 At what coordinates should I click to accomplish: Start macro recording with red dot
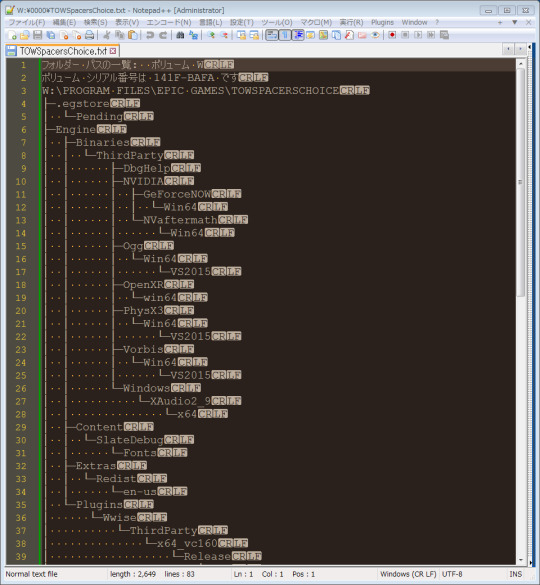click(392, 35)
